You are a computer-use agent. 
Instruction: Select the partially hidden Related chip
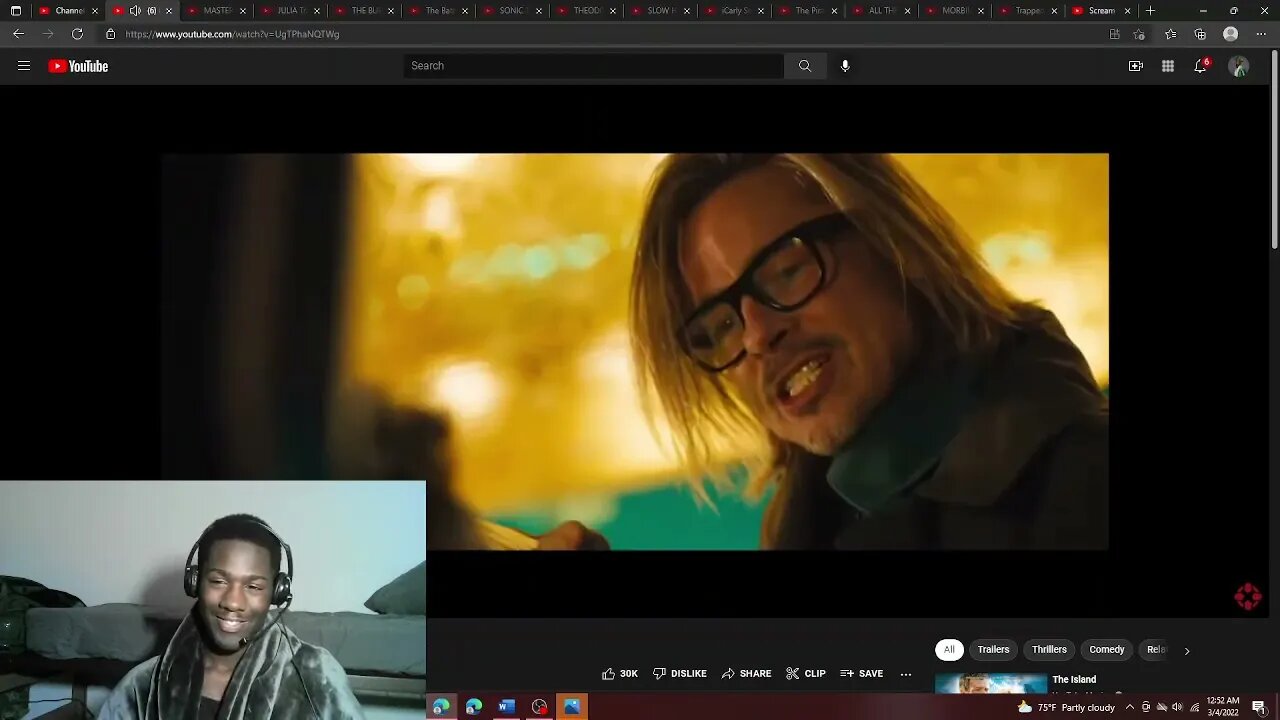click(x=1155, y=650)
